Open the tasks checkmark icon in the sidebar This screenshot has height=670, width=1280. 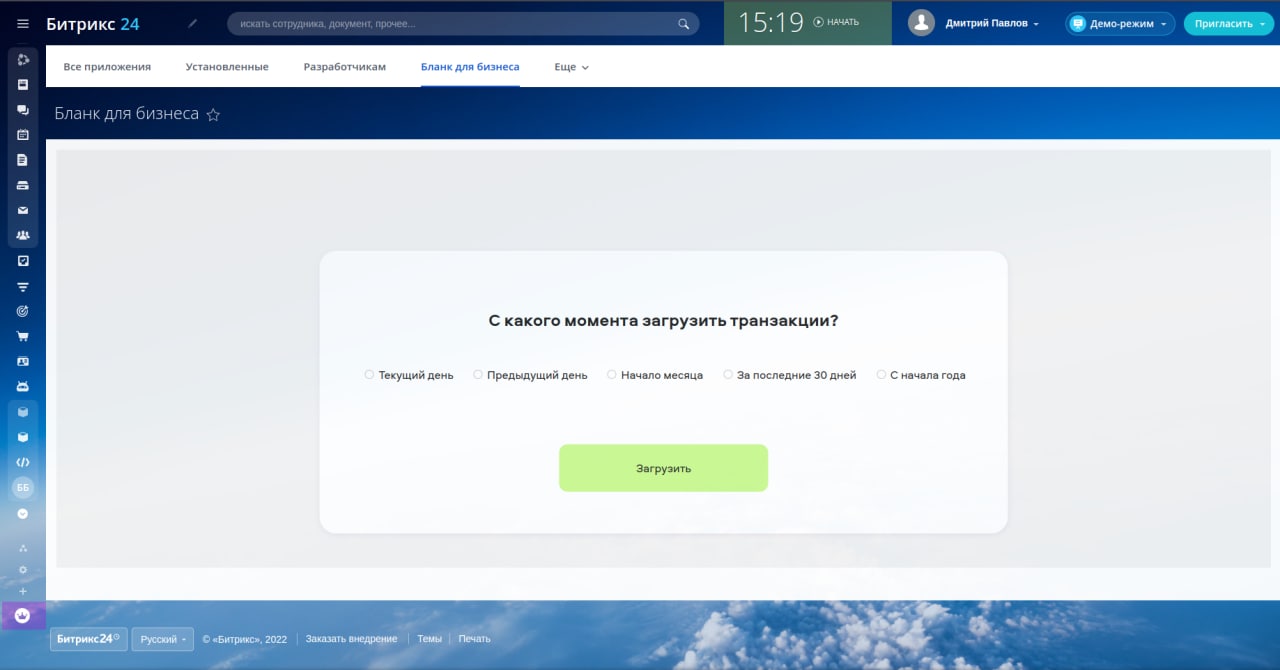(x=23, y=261)
